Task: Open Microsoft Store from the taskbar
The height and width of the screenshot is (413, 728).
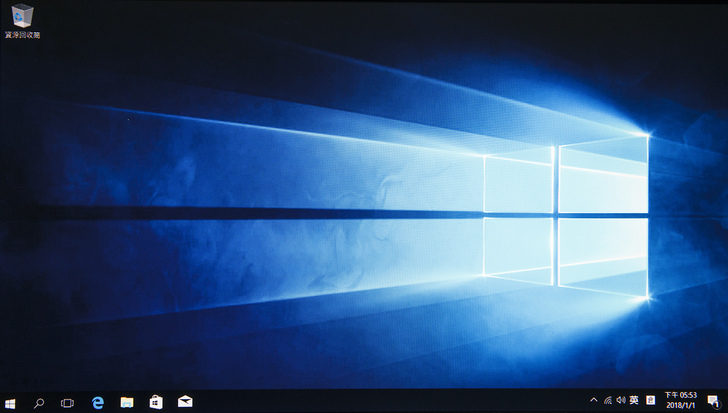Action: pos(156,402)
